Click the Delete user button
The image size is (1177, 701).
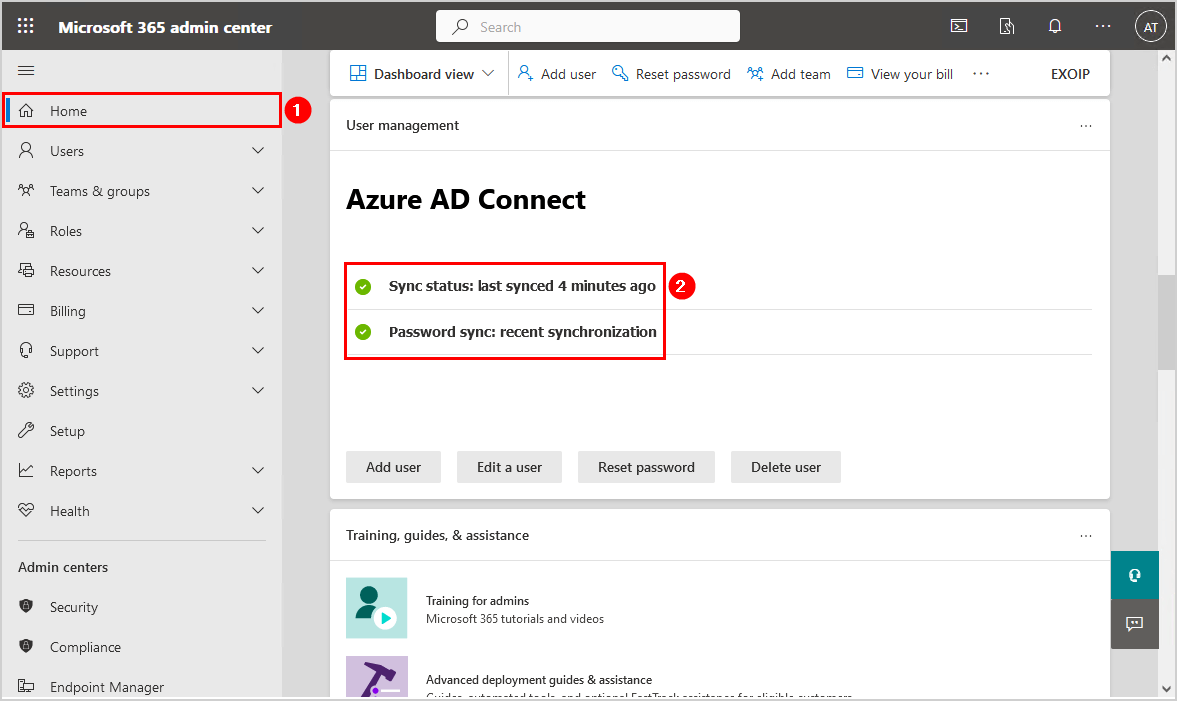tap(785, 467)
